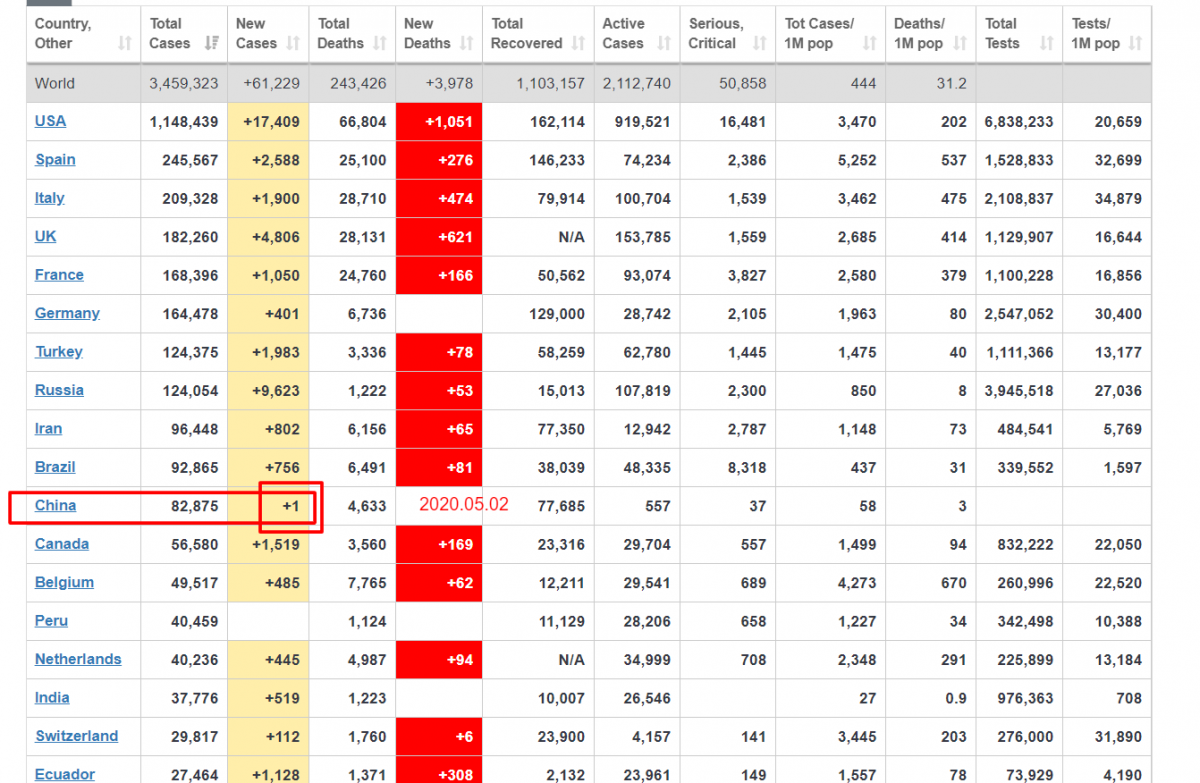Click the sort icon in New Cases header
1200x783 pixels.
point(293,43)
